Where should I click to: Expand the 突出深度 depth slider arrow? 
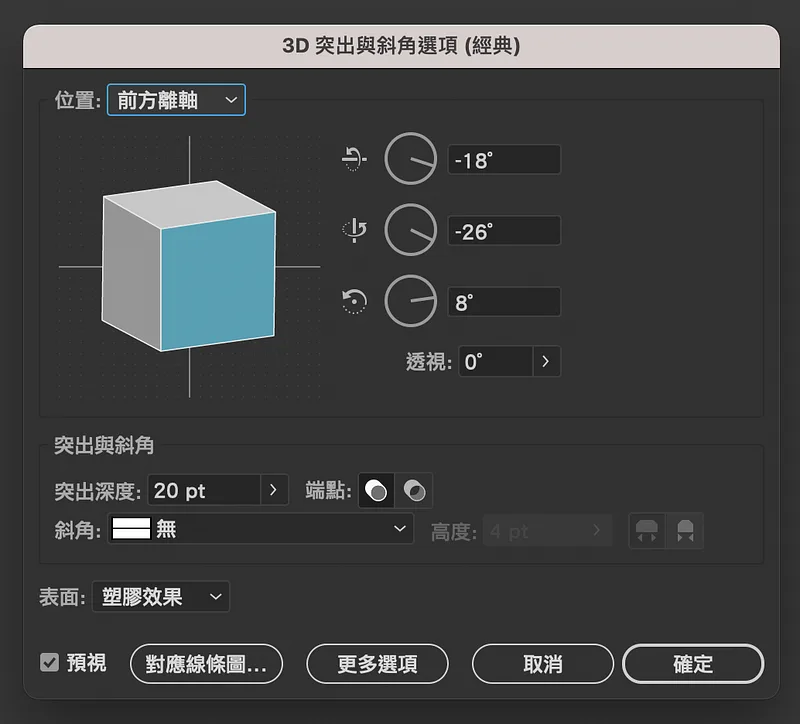[x=274, y=490]
